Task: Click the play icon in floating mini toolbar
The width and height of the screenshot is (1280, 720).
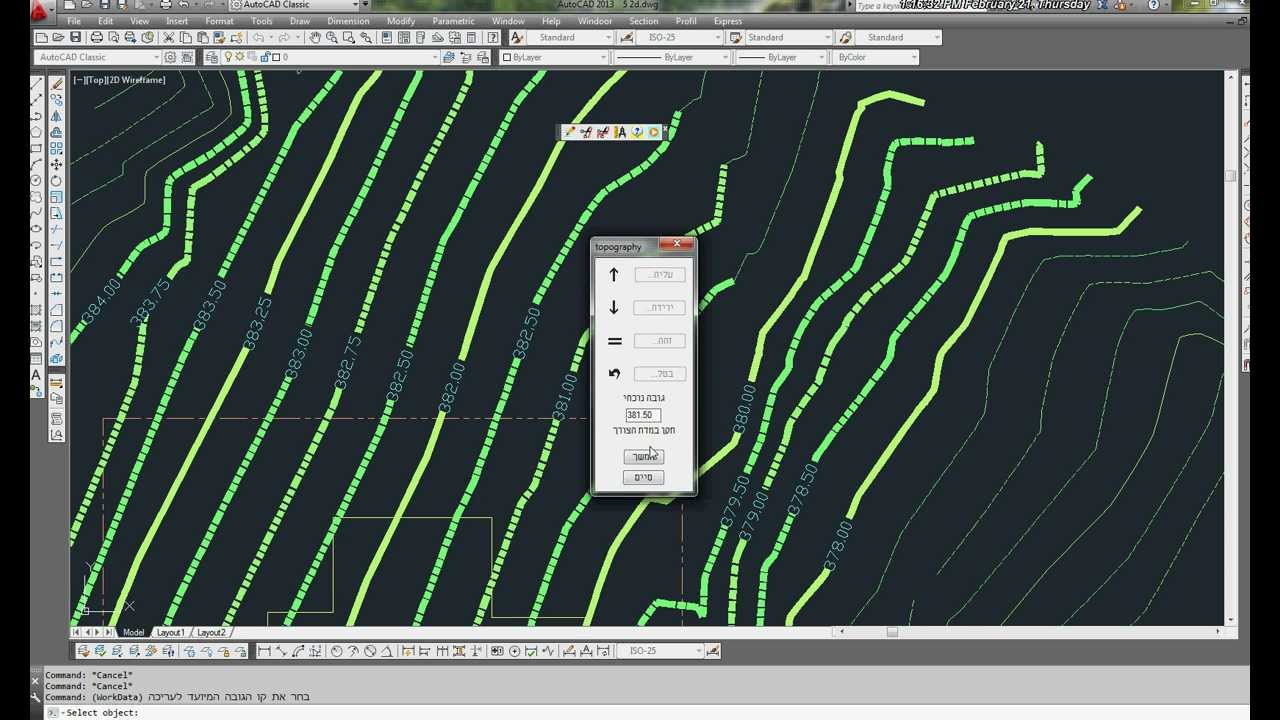Action: pos(653,131)
